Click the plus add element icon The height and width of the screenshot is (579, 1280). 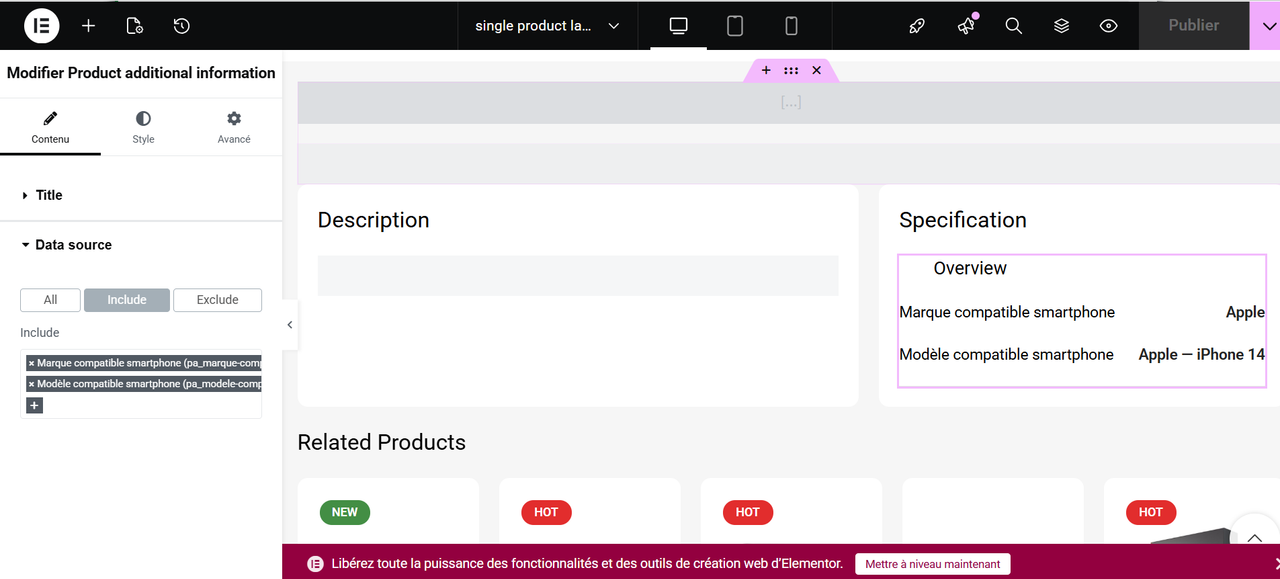(88, 26)
